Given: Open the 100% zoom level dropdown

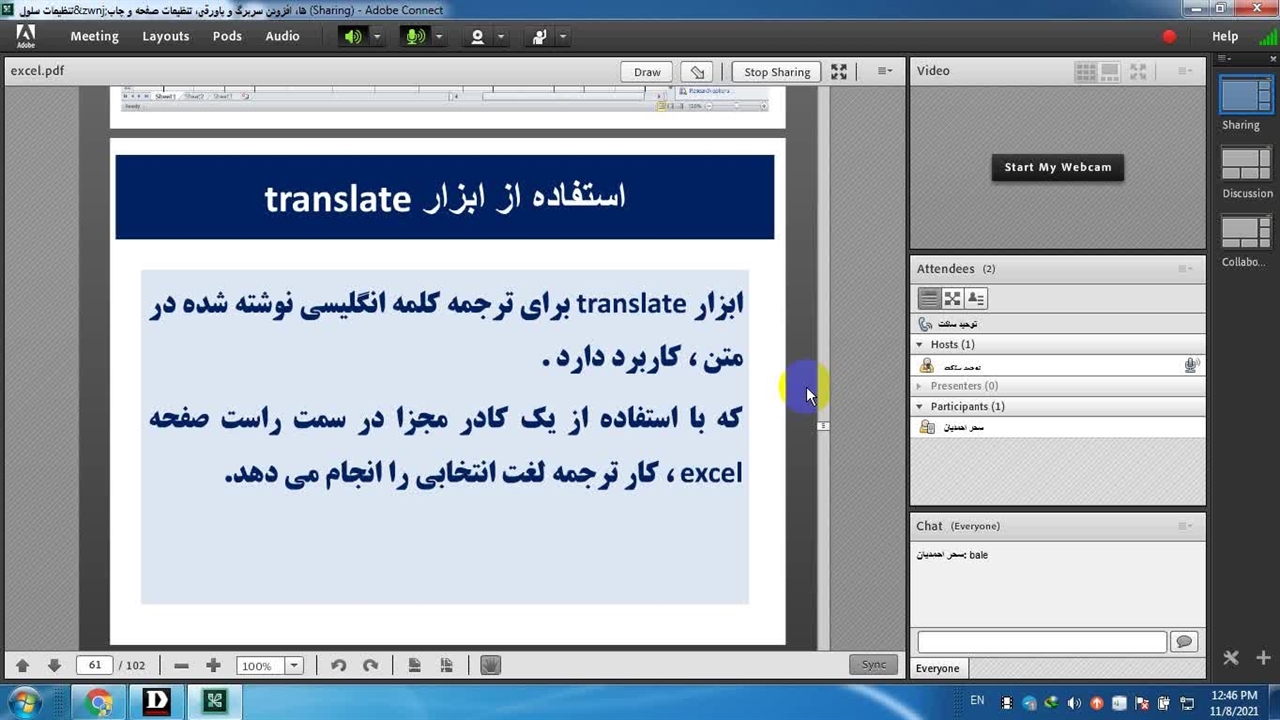Looking at the screenshot, I should click(x=294, y=665).
